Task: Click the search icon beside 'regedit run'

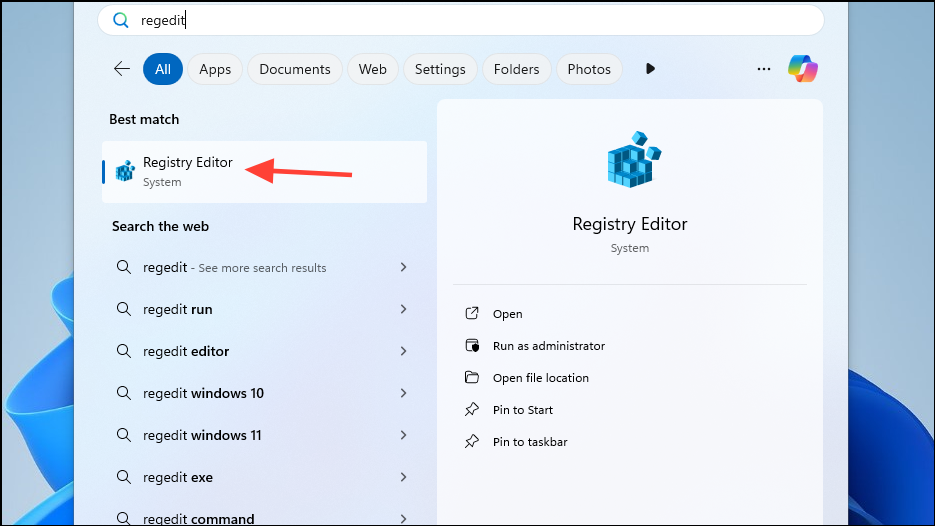Action: tap(123, 309)
